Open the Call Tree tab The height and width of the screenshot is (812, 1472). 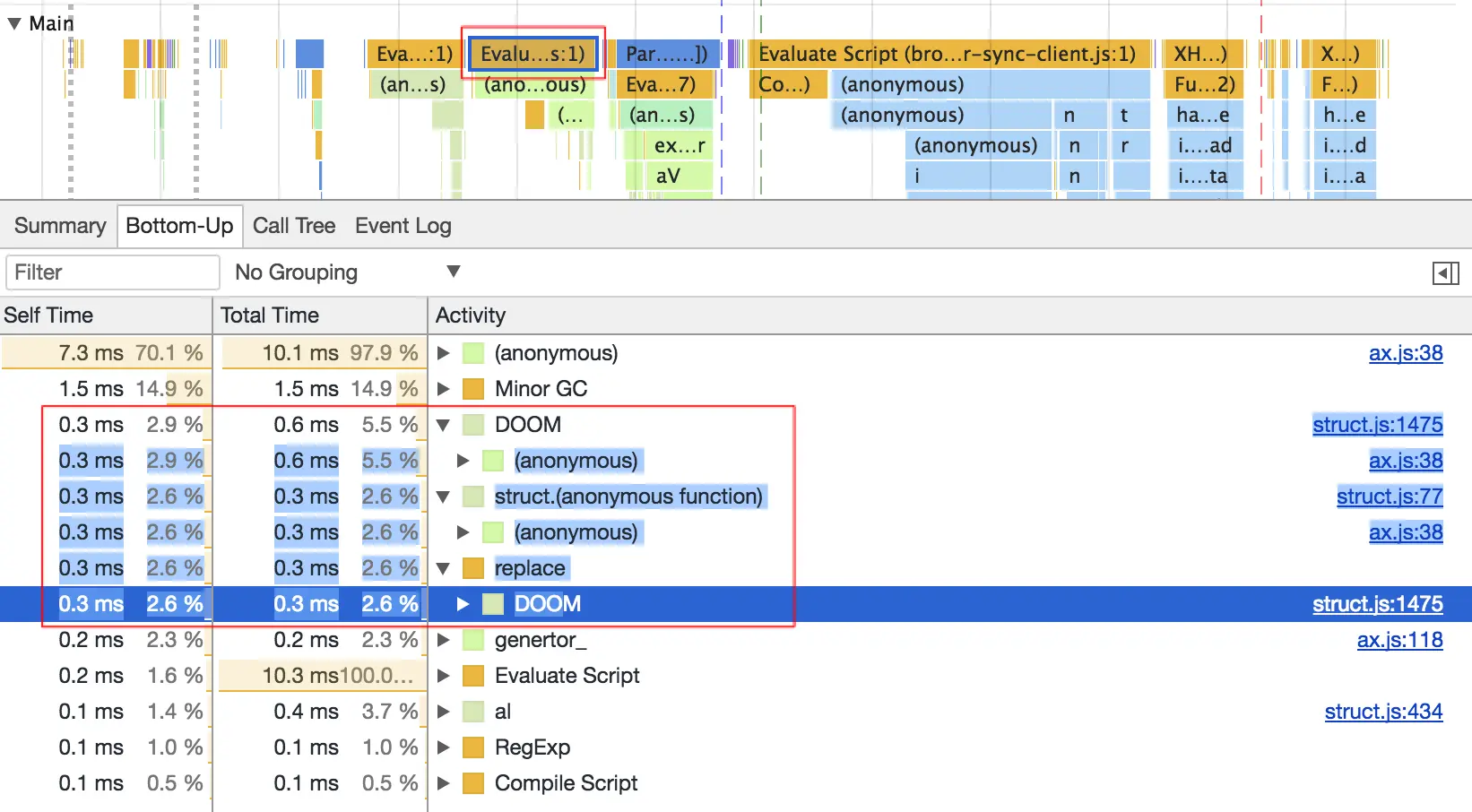(294, 226)
